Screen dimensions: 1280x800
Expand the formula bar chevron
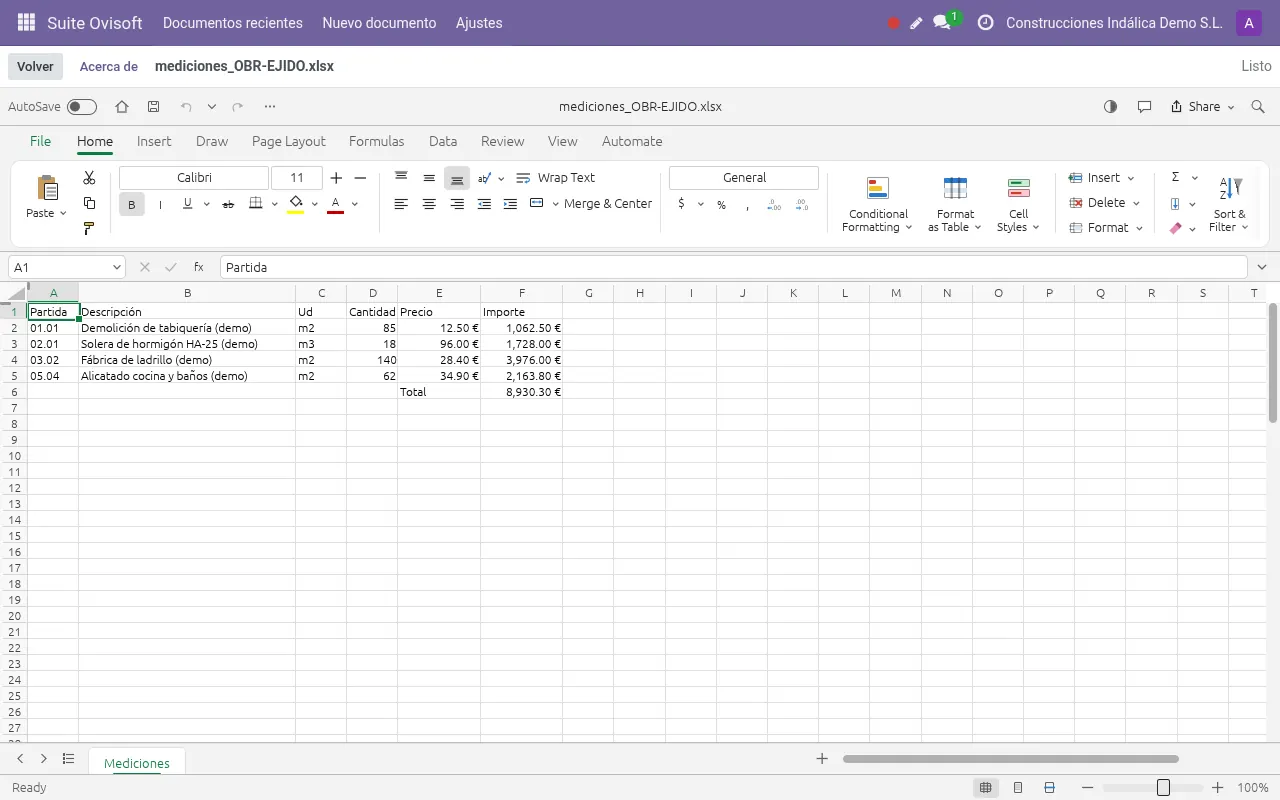point(1262,267)
